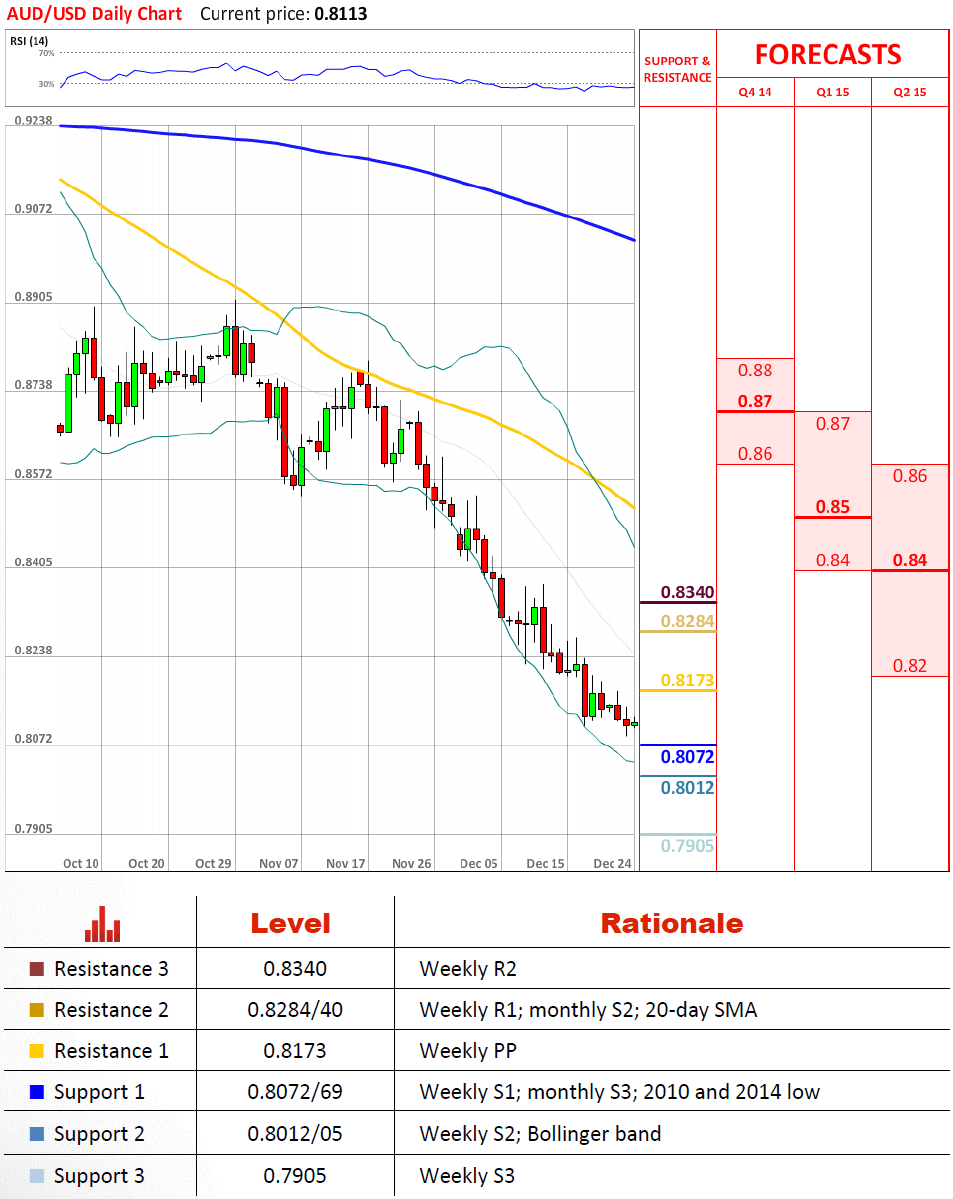
Task: Click the 0.8173 resistance level marker
Action: click(x=687, y=680)
